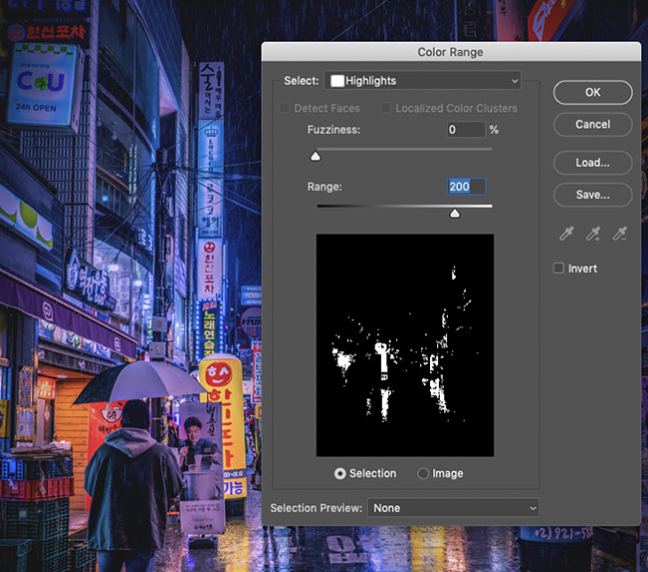Pick the Subtract from Sample eyedropper
The width and height of the screenshot is (648, 572).
(619, 234)
